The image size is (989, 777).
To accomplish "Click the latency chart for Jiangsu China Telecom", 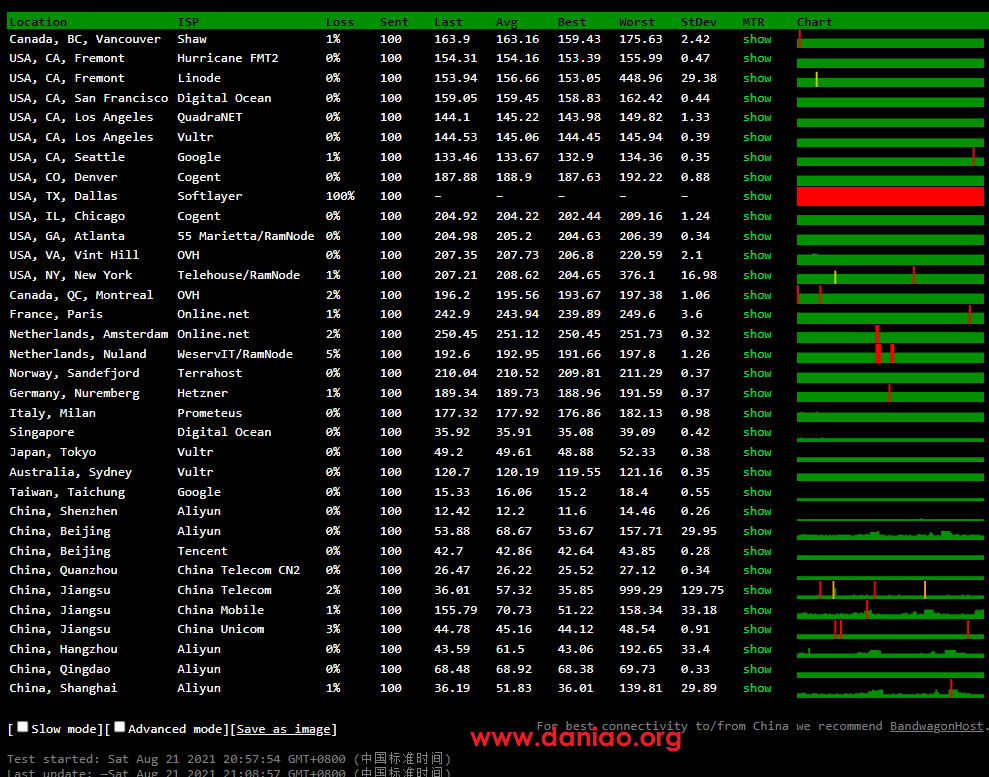I will 890,590.
